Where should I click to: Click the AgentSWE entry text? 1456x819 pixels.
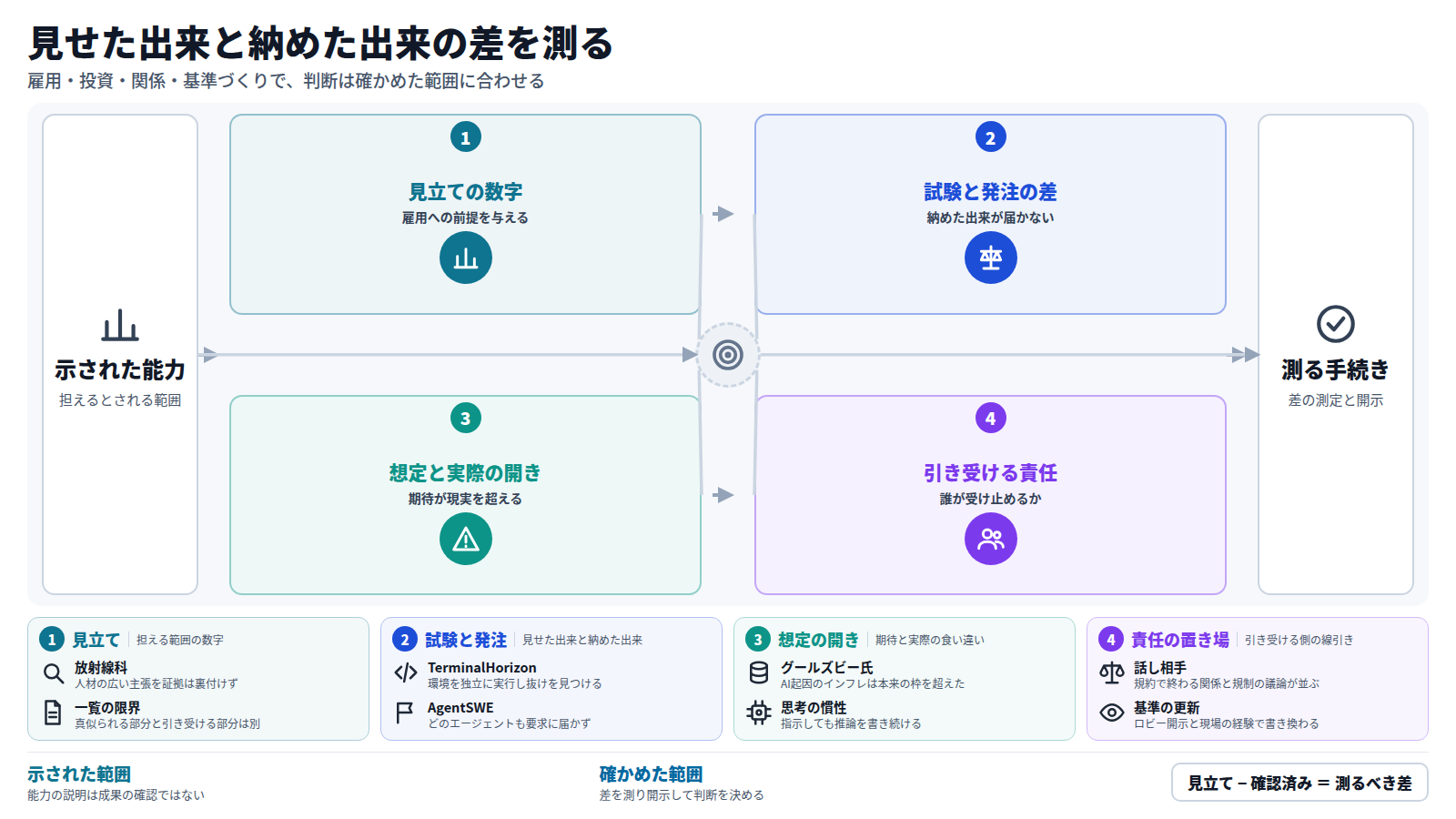(x=460, y=708)
